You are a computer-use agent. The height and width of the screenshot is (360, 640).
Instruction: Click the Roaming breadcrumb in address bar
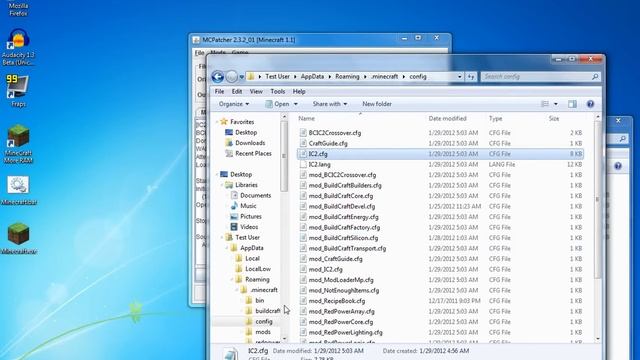(347, 77)
